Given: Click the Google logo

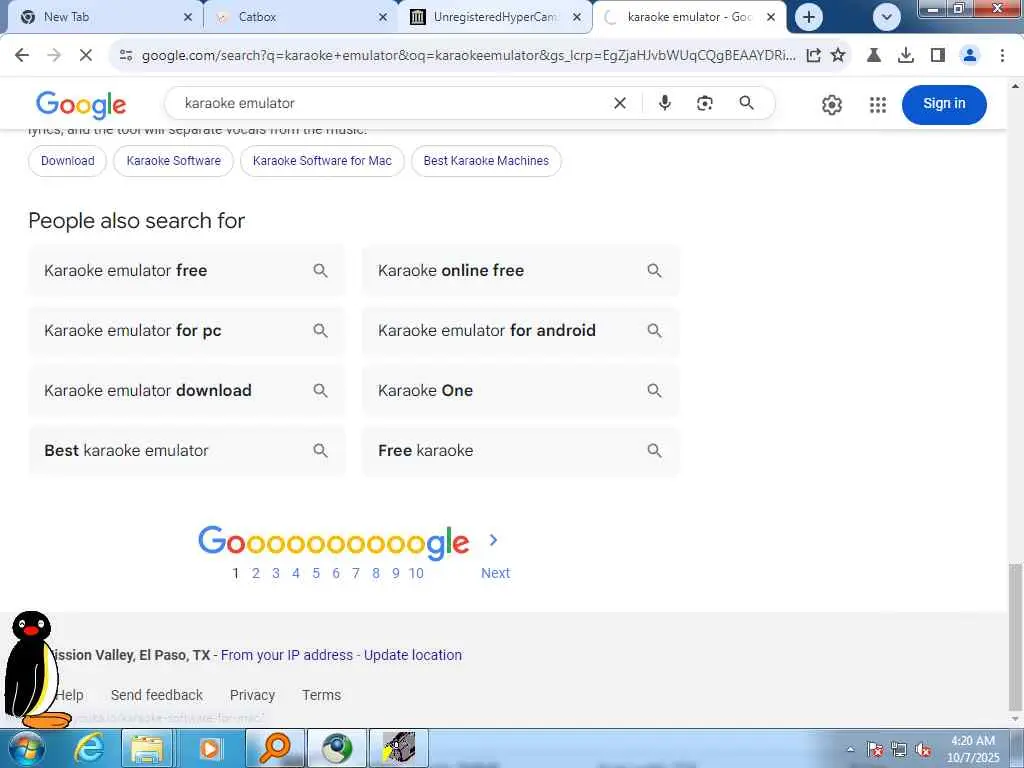Looking at the screenshot, I should click(x=81, y=104).
